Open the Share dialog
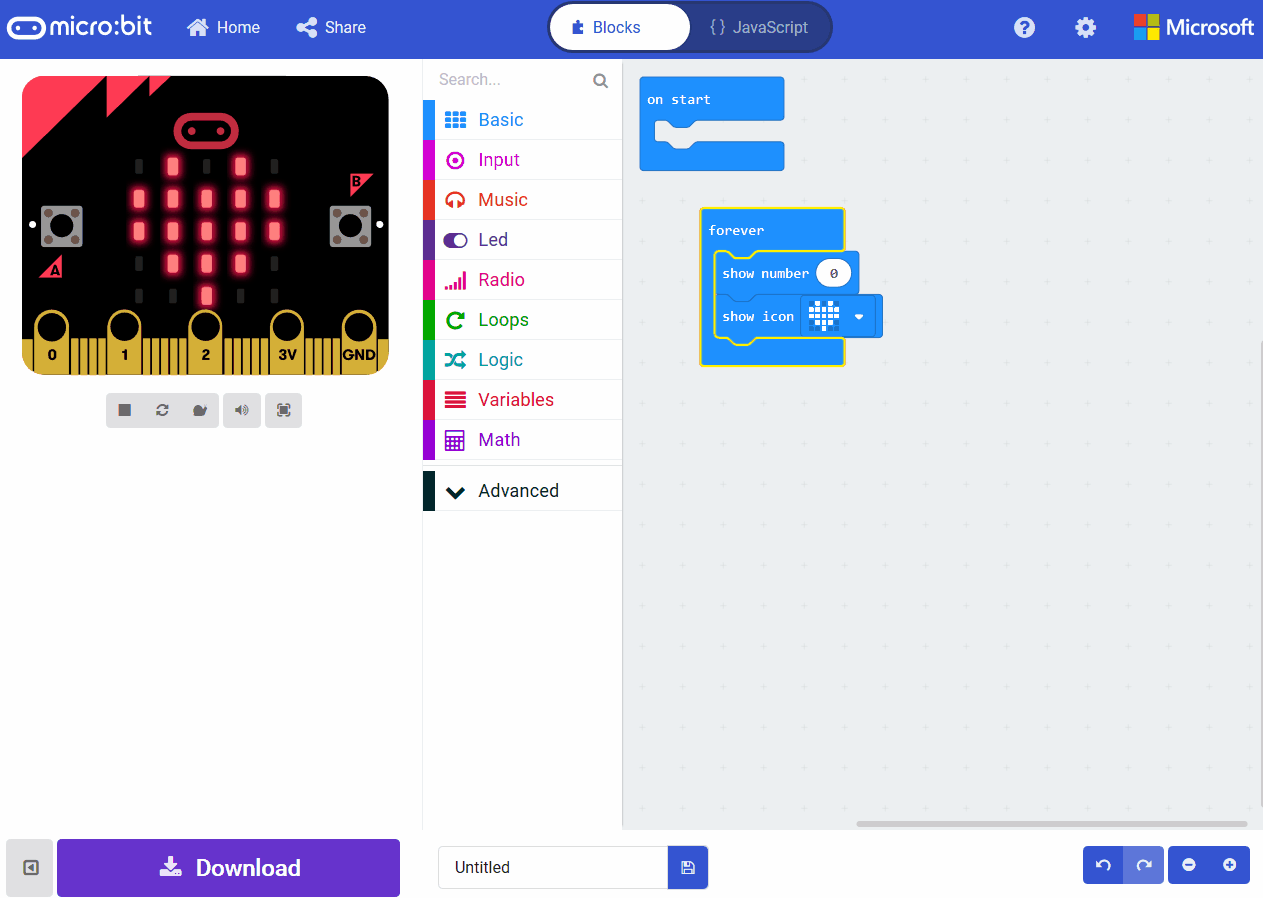This screenshot has width=1263, height=898. coord(331,27)
